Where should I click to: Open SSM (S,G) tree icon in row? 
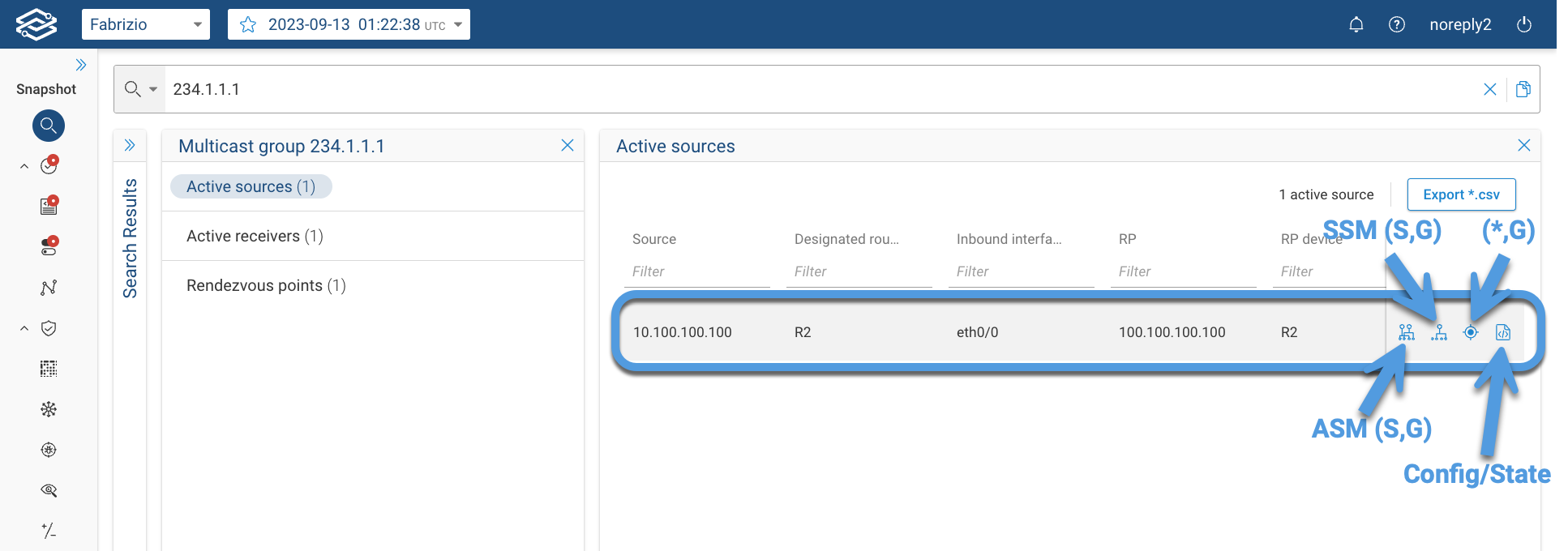click(x=1439, y=332)
